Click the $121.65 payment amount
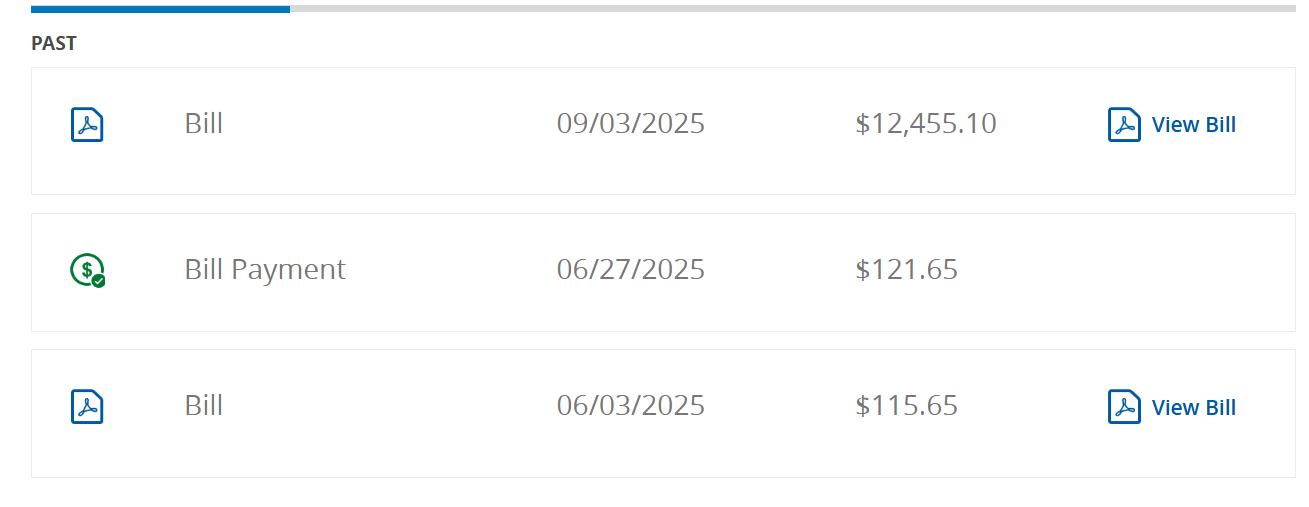The image size is (1309, 507). click(906, 270)
